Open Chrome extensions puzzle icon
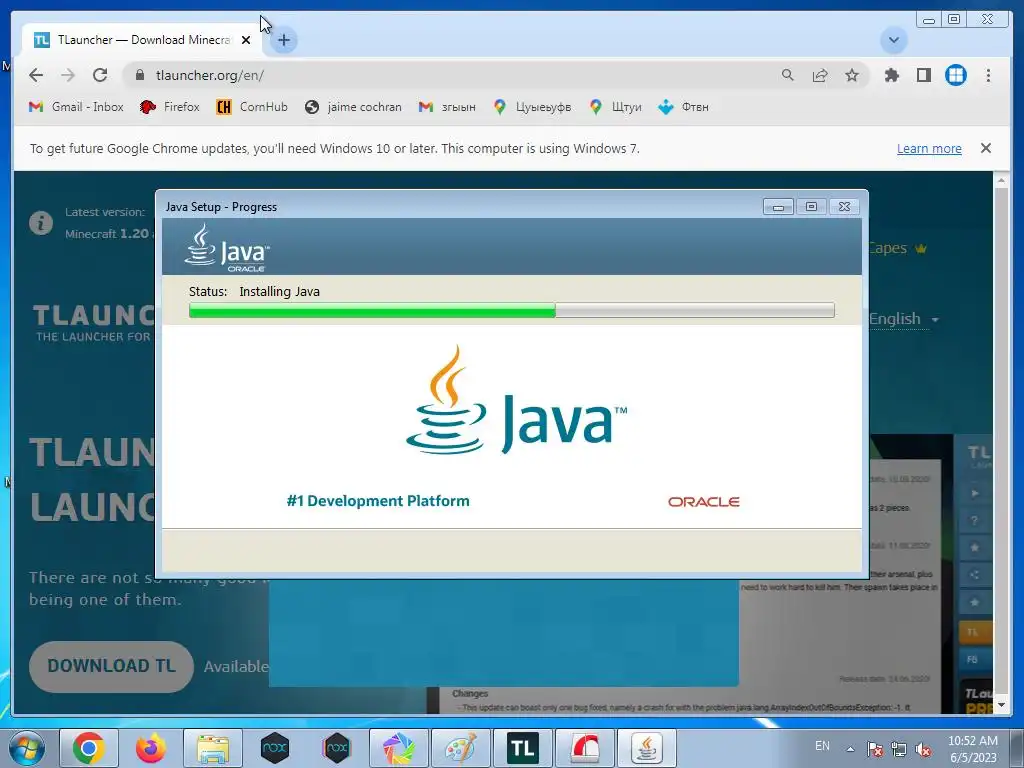This screenshot has height=768, width=1024. tap(891, 75)
